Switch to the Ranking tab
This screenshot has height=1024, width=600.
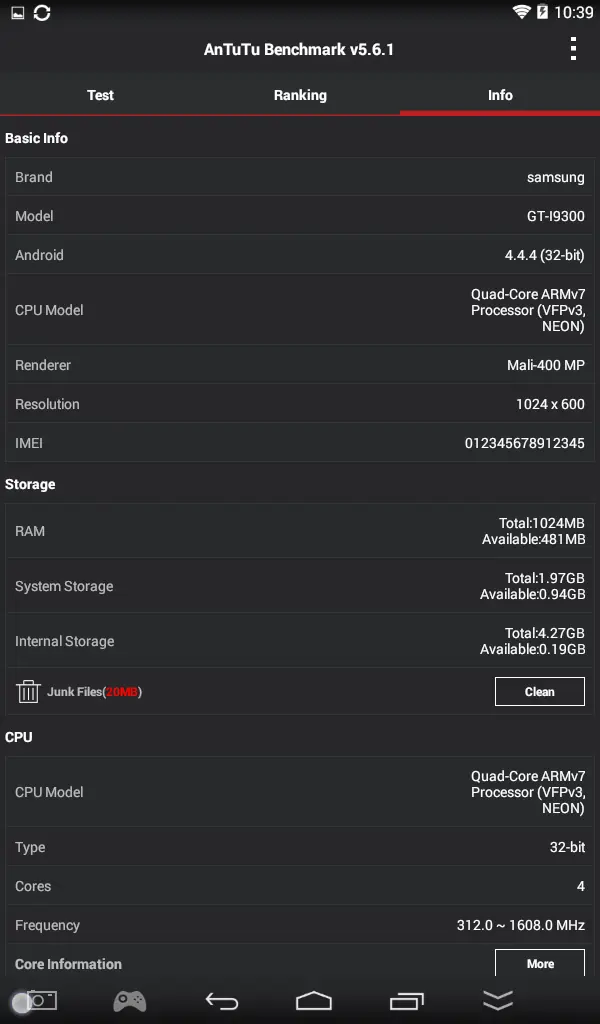tap(300, 95)
